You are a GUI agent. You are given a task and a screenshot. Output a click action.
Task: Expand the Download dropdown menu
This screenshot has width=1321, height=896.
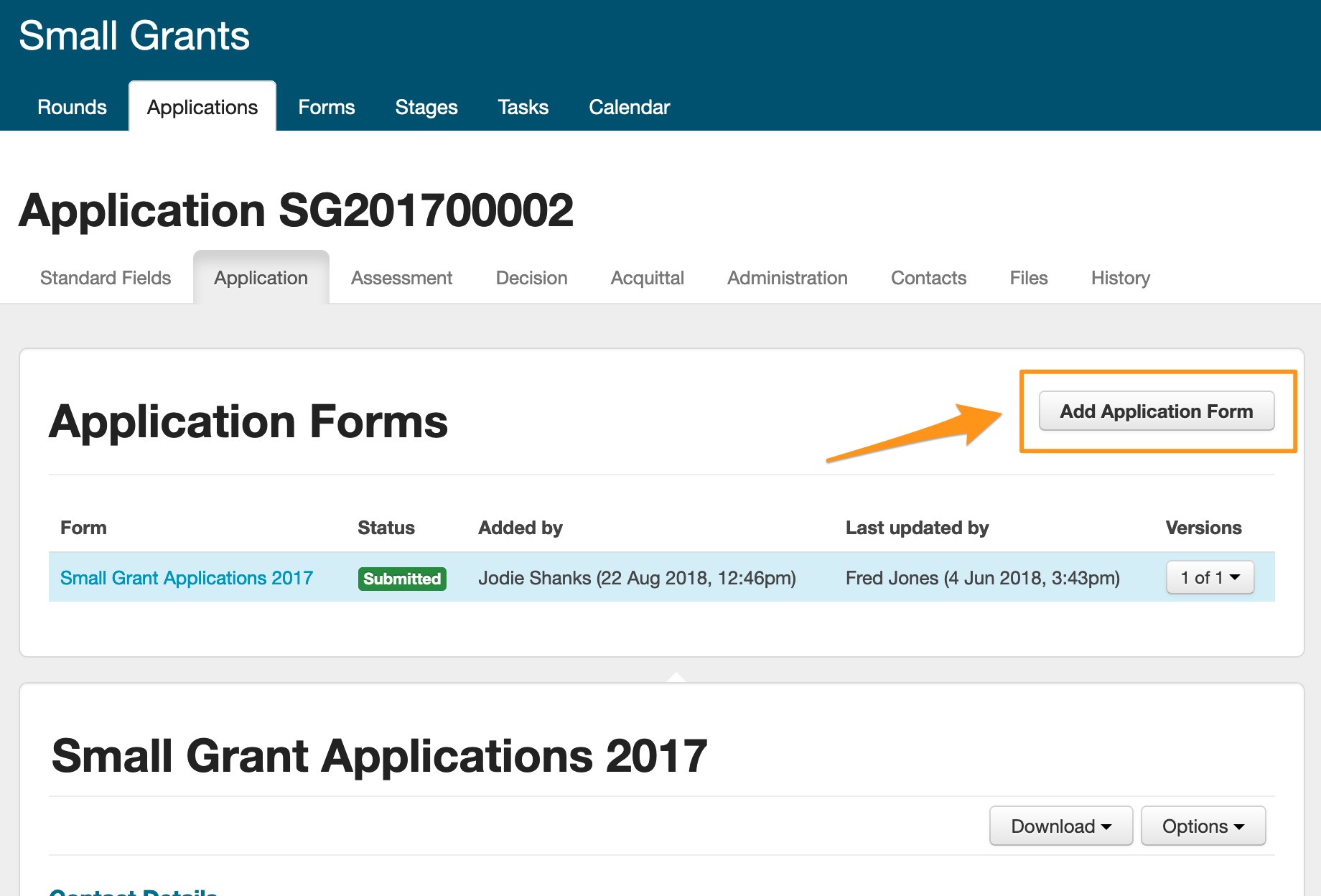tap(1060, 826)
